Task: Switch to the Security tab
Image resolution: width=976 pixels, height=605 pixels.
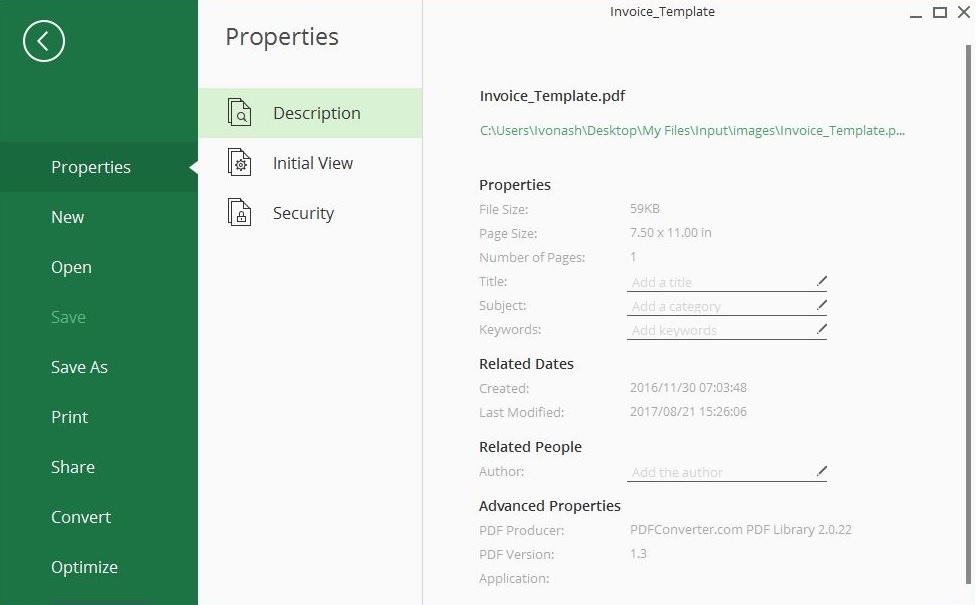Action: [303, 213]
